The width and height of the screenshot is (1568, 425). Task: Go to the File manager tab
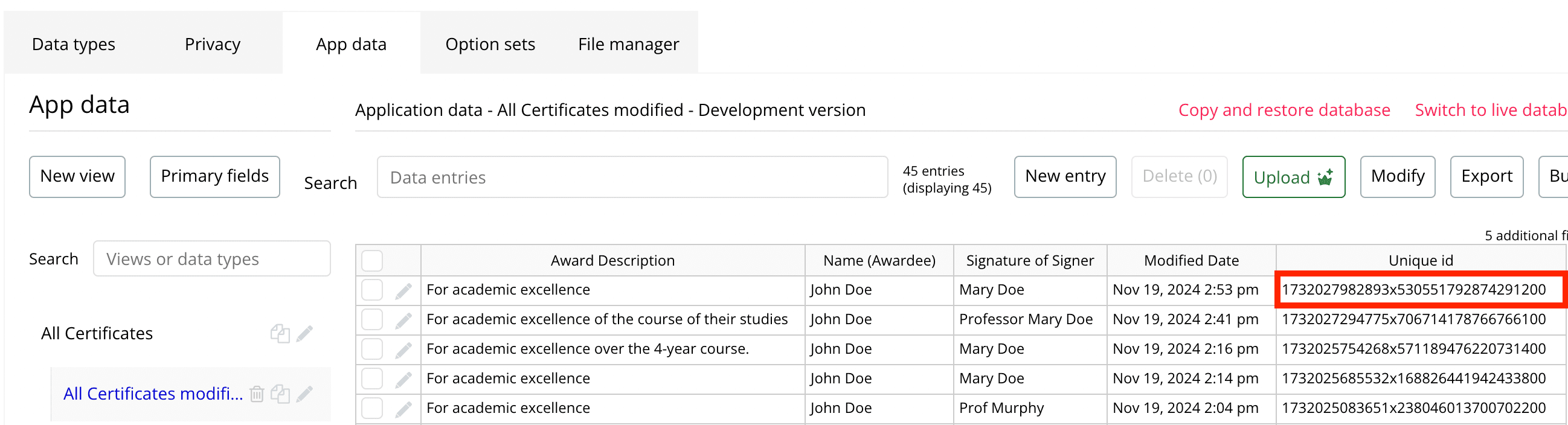[x=628, y=45]
